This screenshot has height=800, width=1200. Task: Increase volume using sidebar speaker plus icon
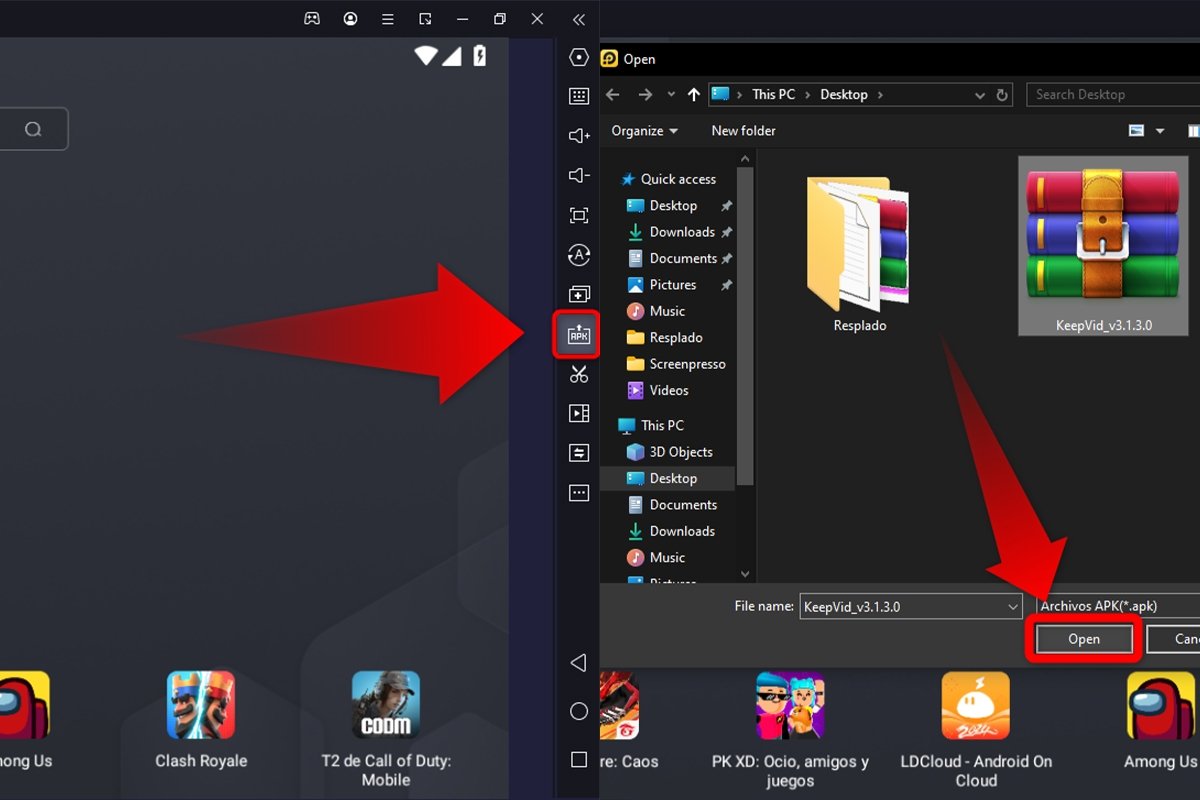coord(579,136)
